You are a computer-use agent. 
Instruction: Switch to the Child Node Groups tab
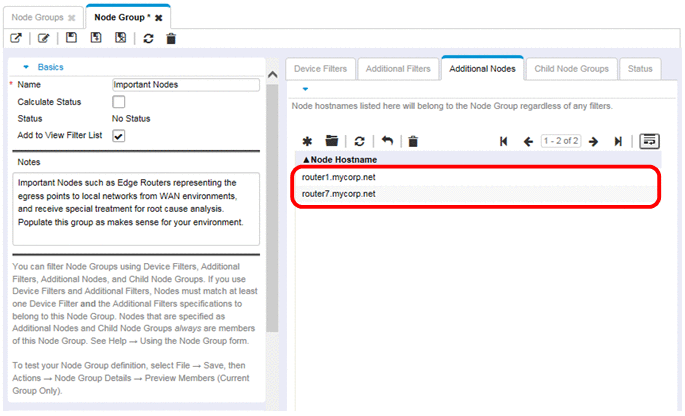pos(571,69)
